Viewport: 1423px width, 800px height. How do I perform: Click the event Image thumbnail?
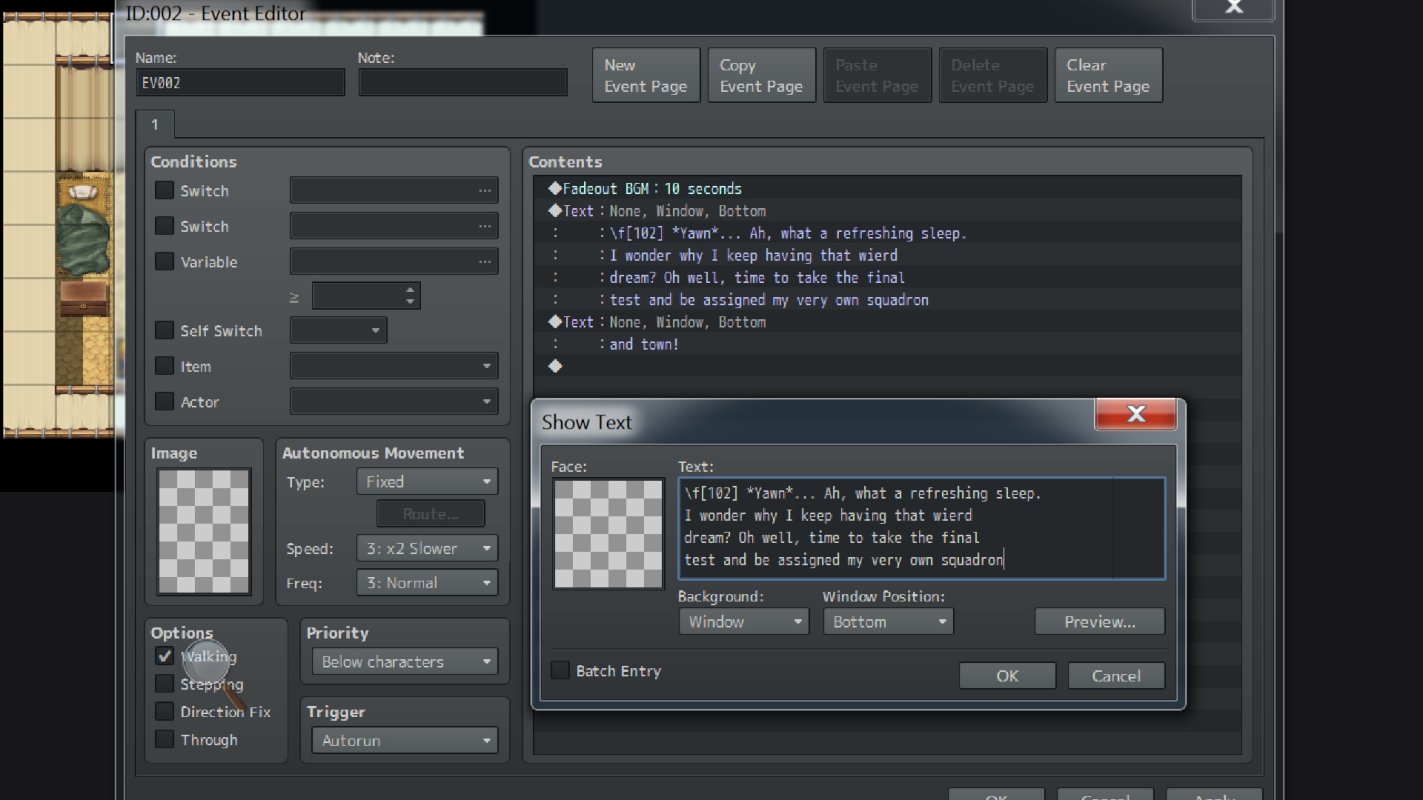[x=204, y=532]
